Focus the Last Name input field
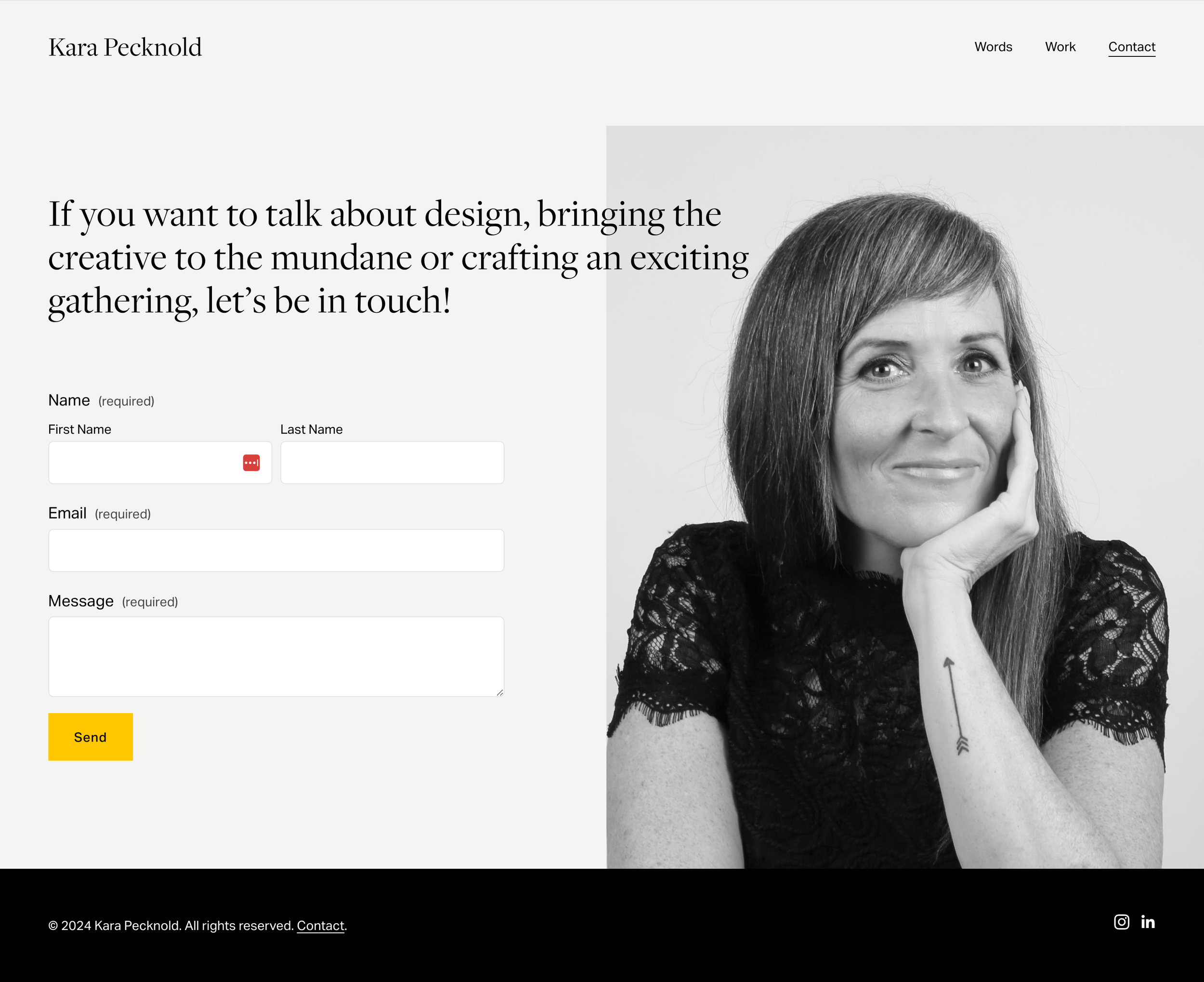This screenshot has height=982, width=1204. point(393,463)
